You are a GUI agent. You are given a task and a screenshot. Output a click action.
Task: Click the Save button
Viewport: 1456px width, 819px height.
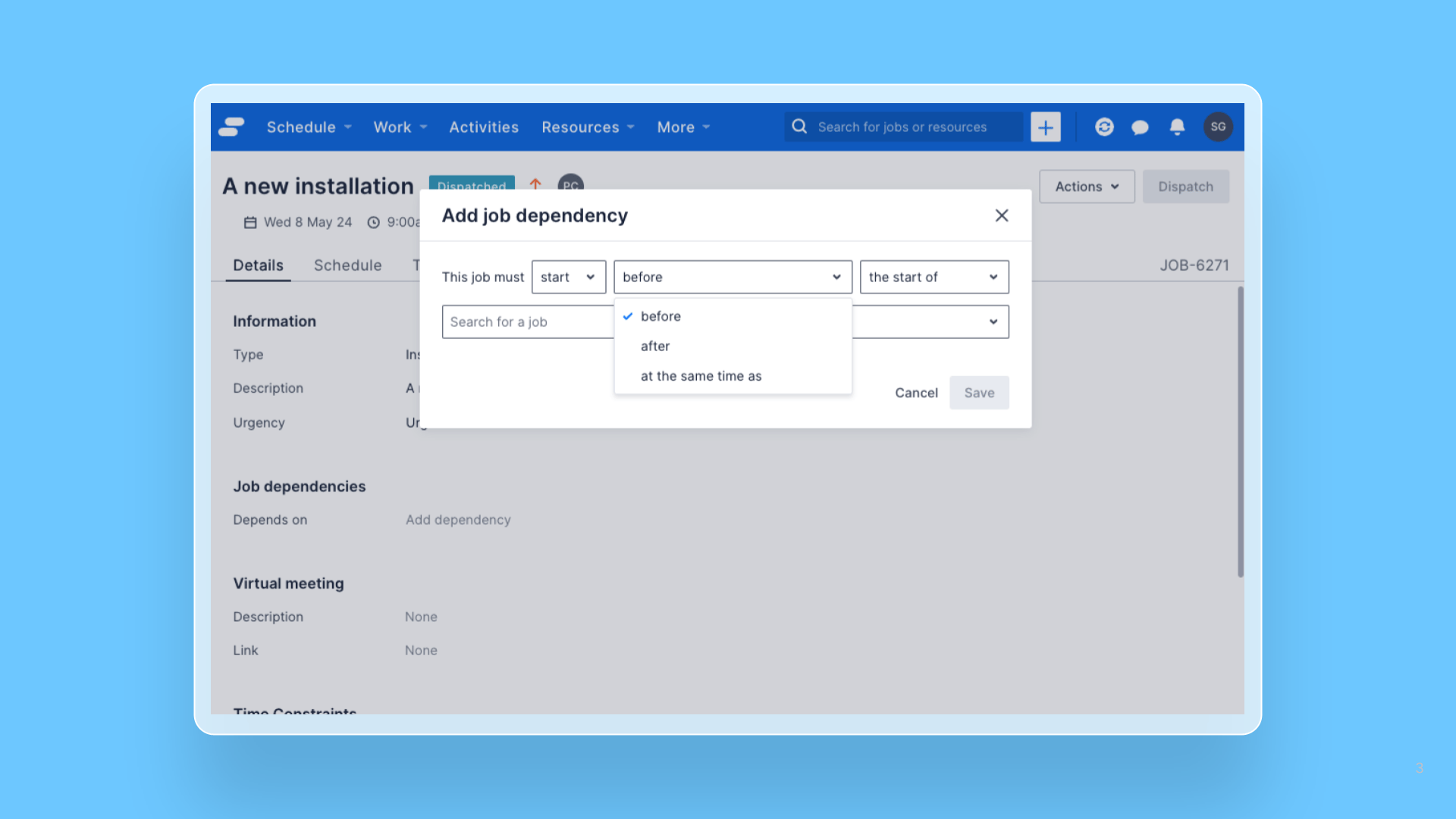coord(979,393)
